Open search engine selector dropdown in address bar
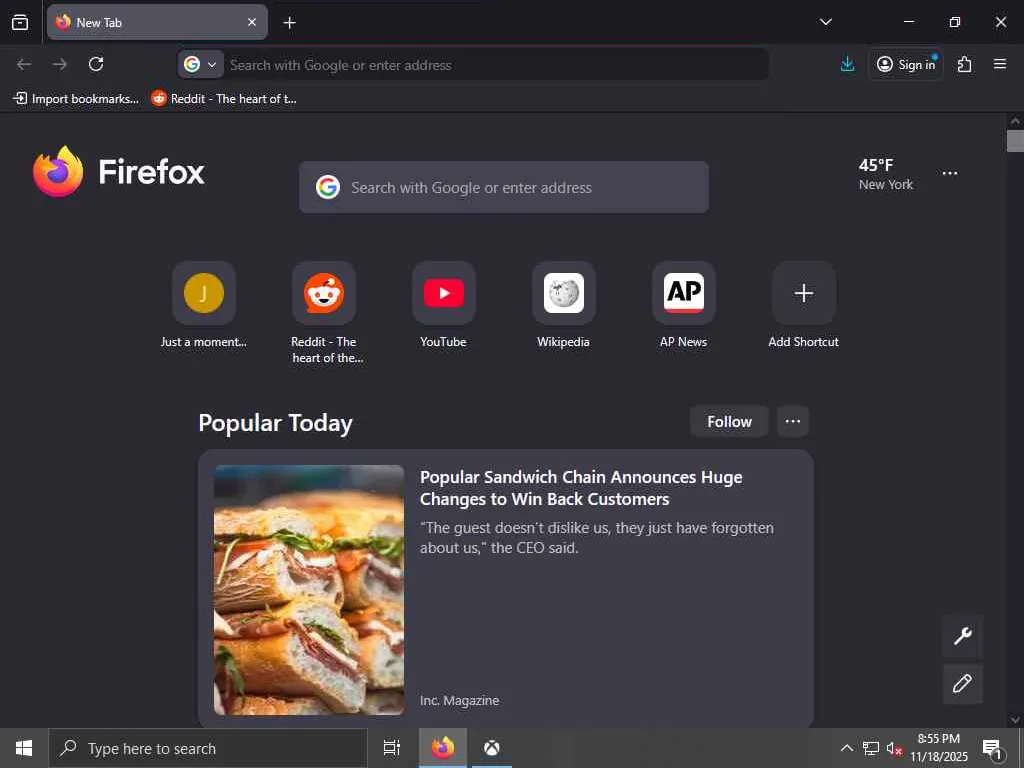Image resolution: width=1024 pixels, height=768 pixels. 200,65
